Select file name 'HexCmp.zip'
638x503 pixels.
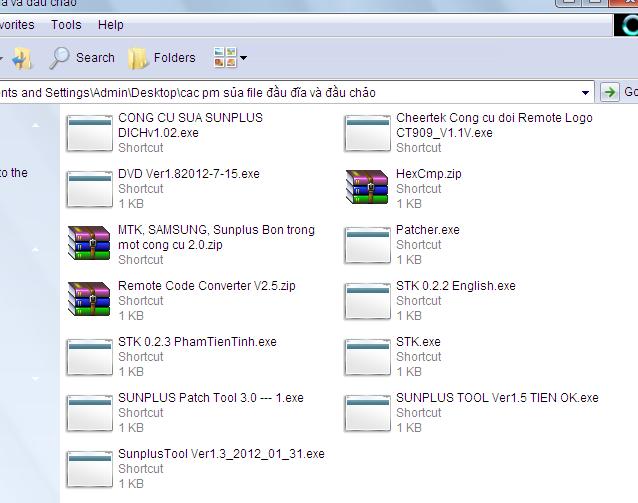(429, 174)
